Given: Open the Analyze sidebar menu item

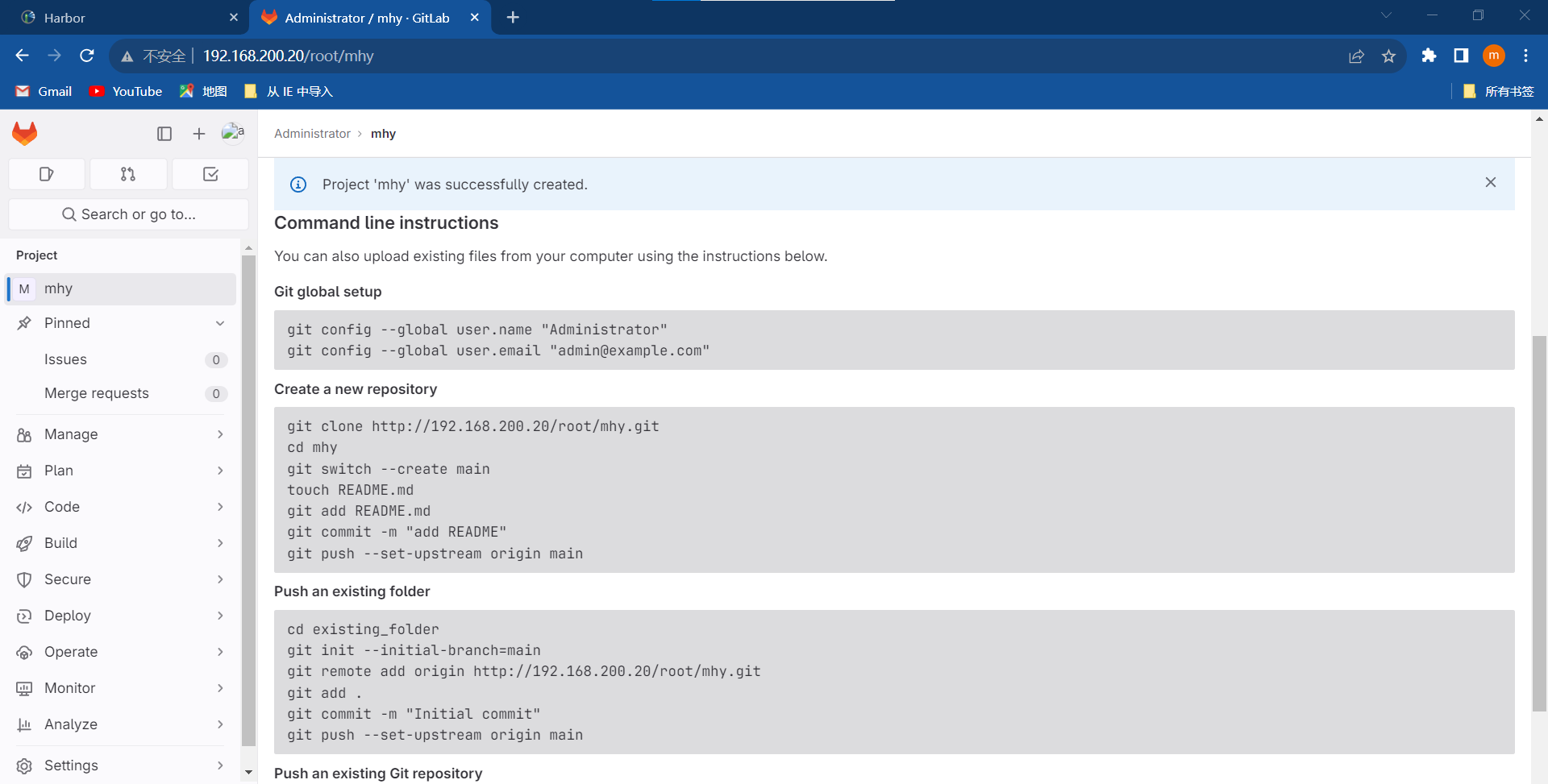Looking at the screenshot, I should pos(71,724).
